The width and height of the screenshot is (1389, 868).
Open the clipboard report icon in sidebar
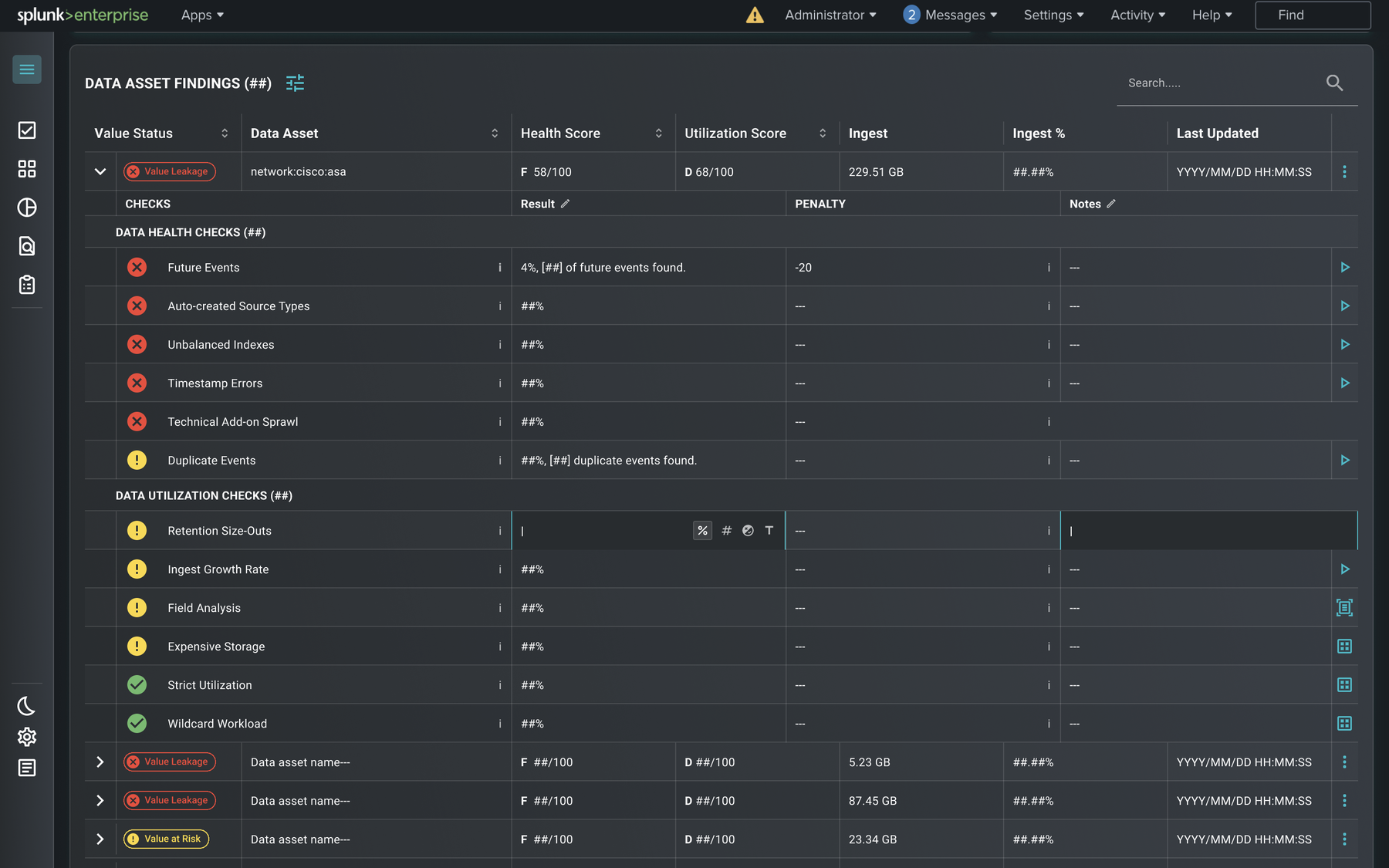click(x=27, y=285)
